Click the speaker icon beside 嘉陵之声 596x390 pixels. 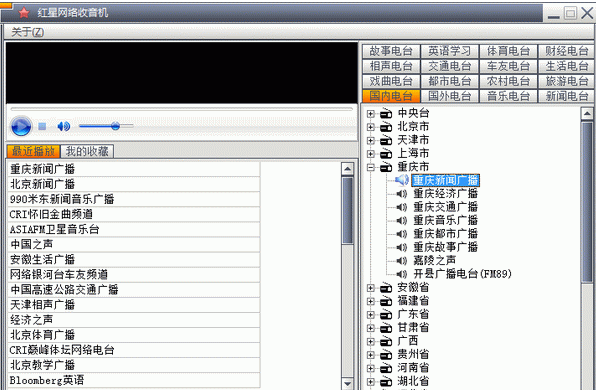pyautogui.click(x=401, y=261)
